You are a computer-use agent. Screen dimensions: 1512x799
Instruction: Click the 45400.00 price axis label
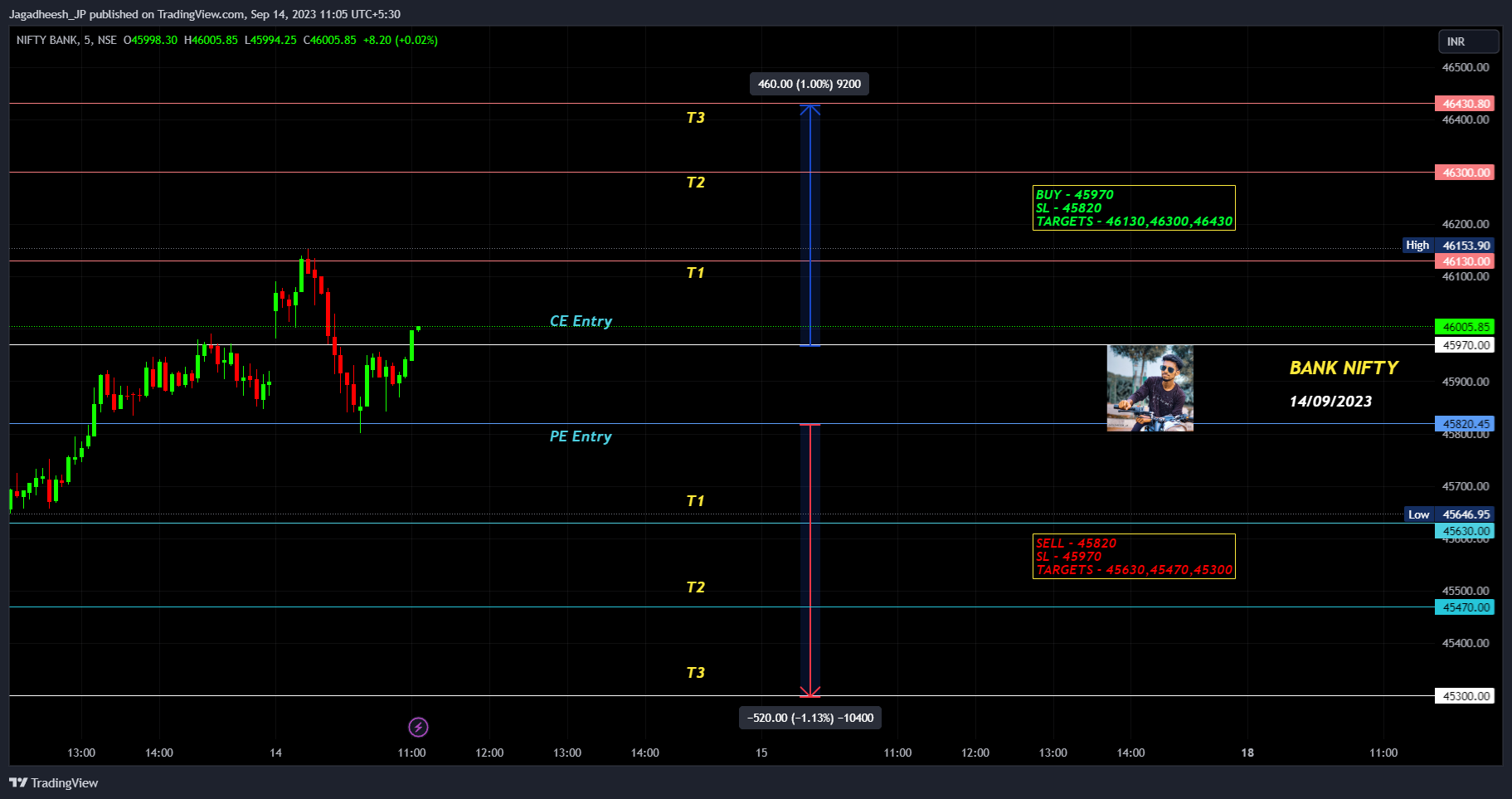[x=1466, y=643]
